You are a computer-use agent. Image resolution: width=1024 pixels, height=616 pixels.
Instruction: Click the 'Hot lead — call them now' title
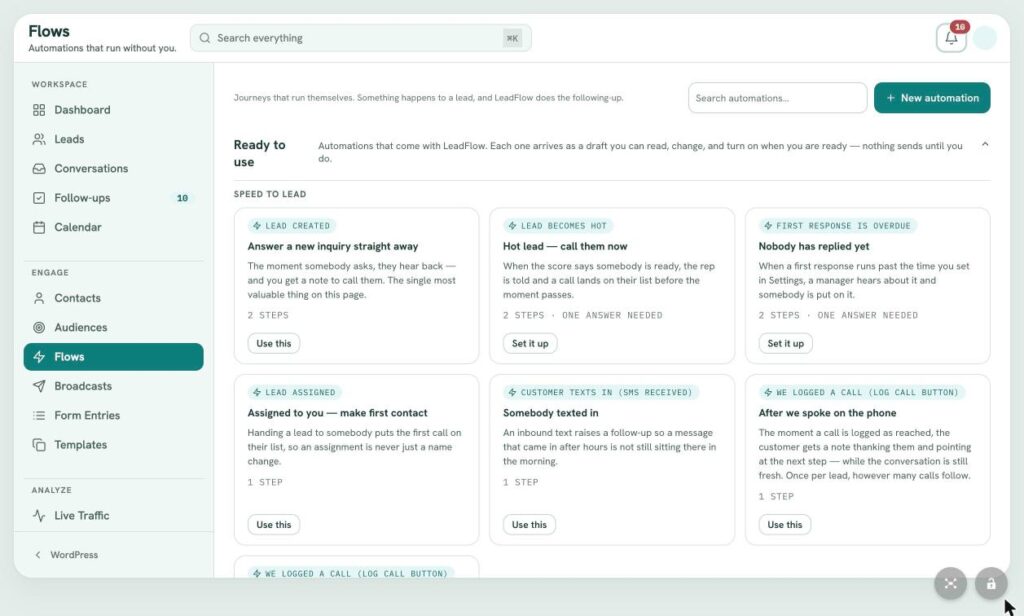pos(565,246)
